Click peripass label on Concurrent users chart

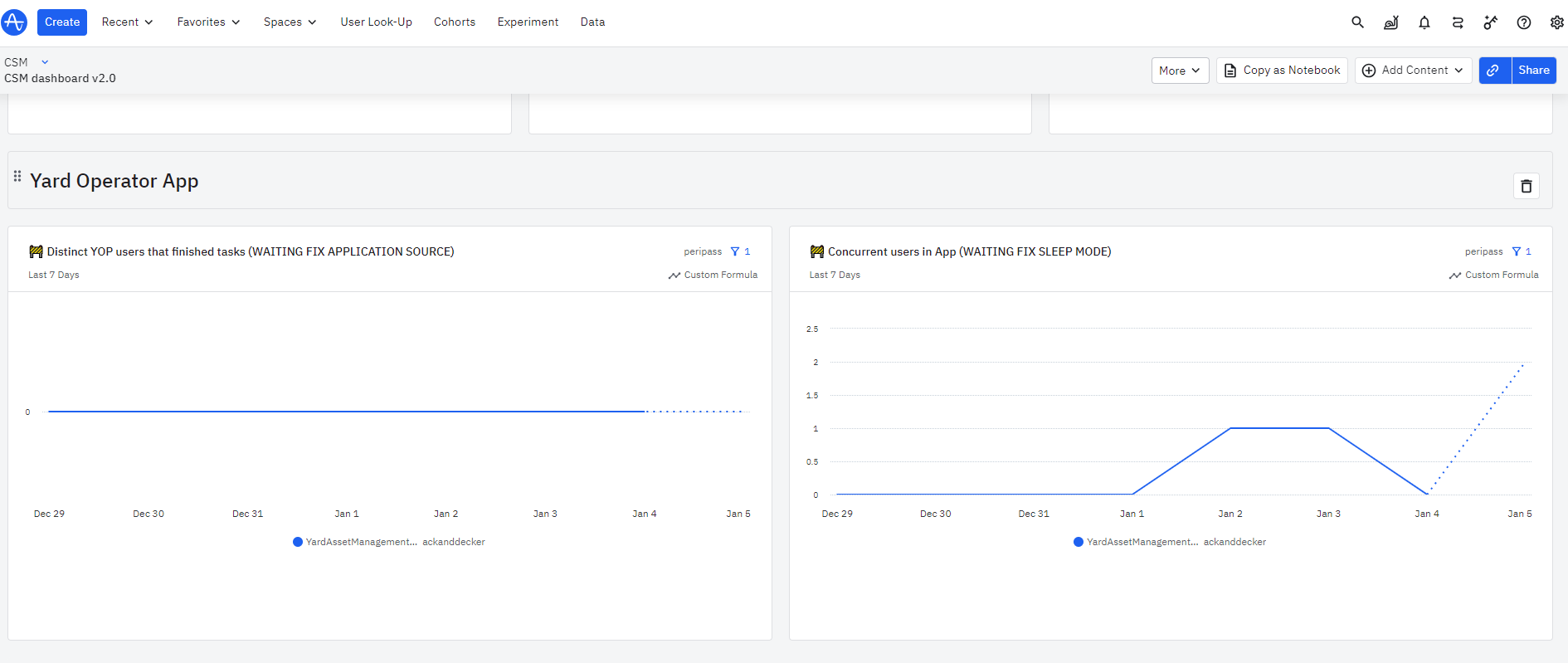[1484, 251]
